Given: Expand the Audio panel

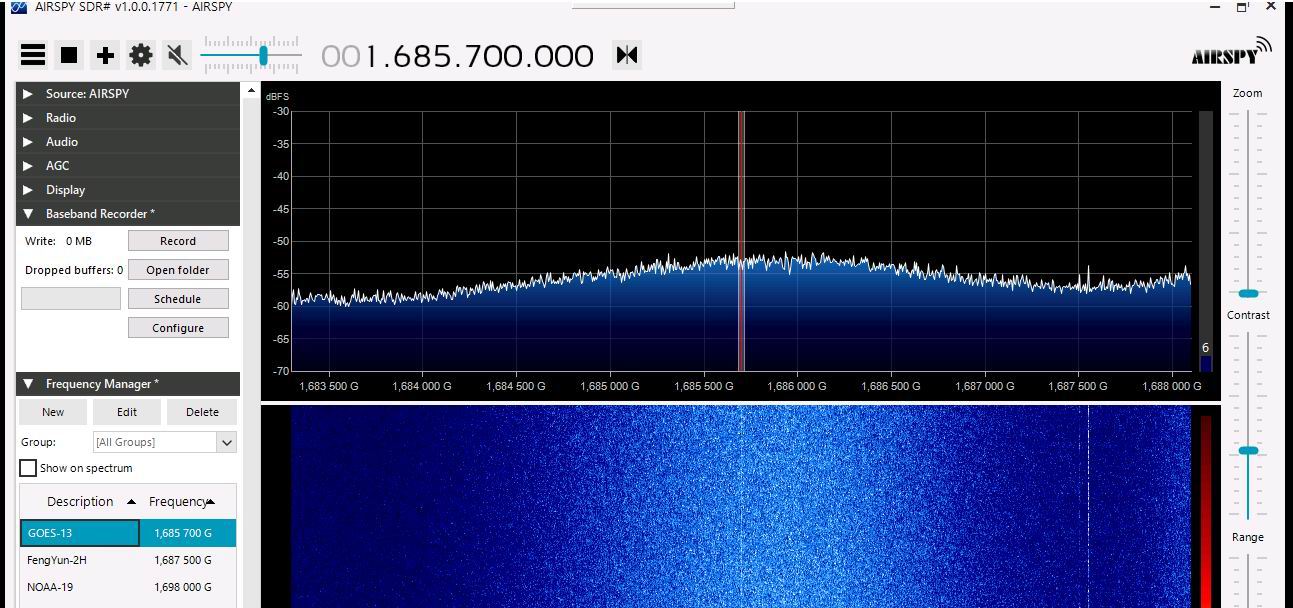Looking at the screenshot, I should tap(128, 141).
